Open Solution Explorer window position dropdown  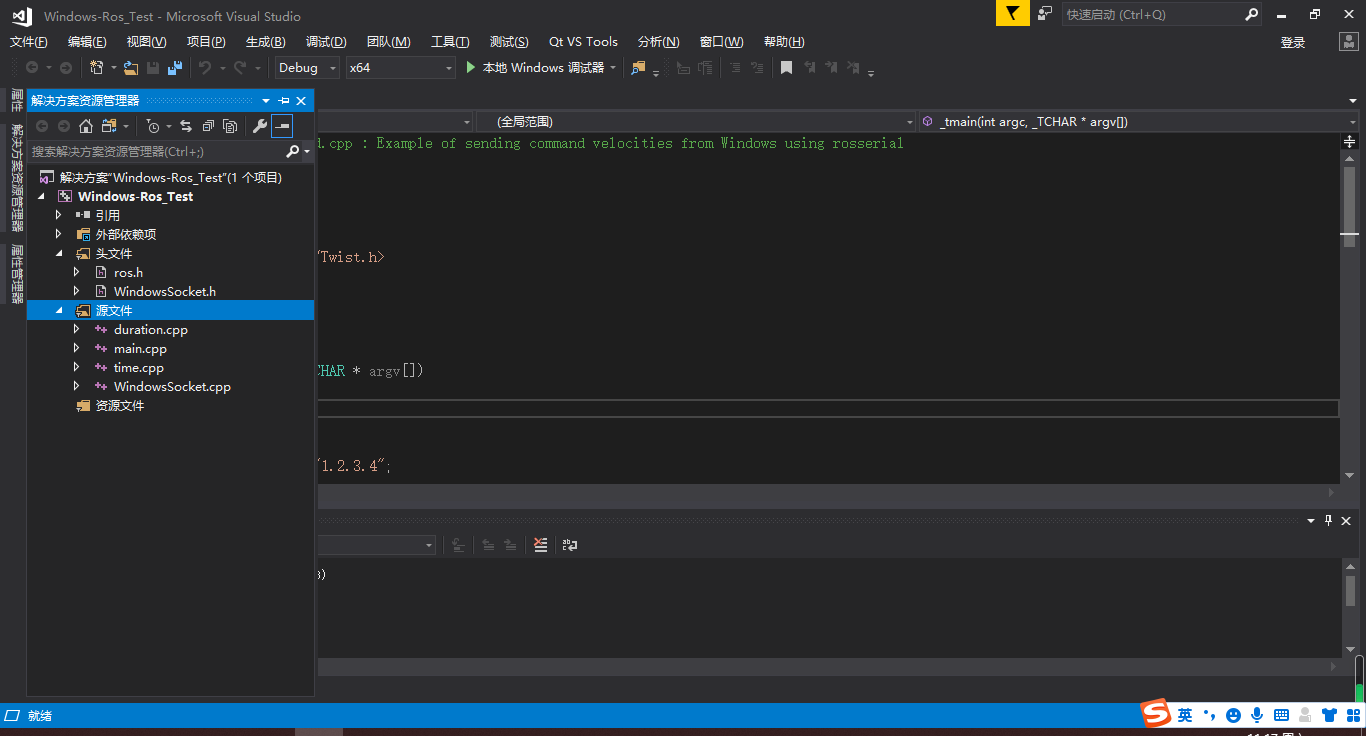click(x=266, y=101)
